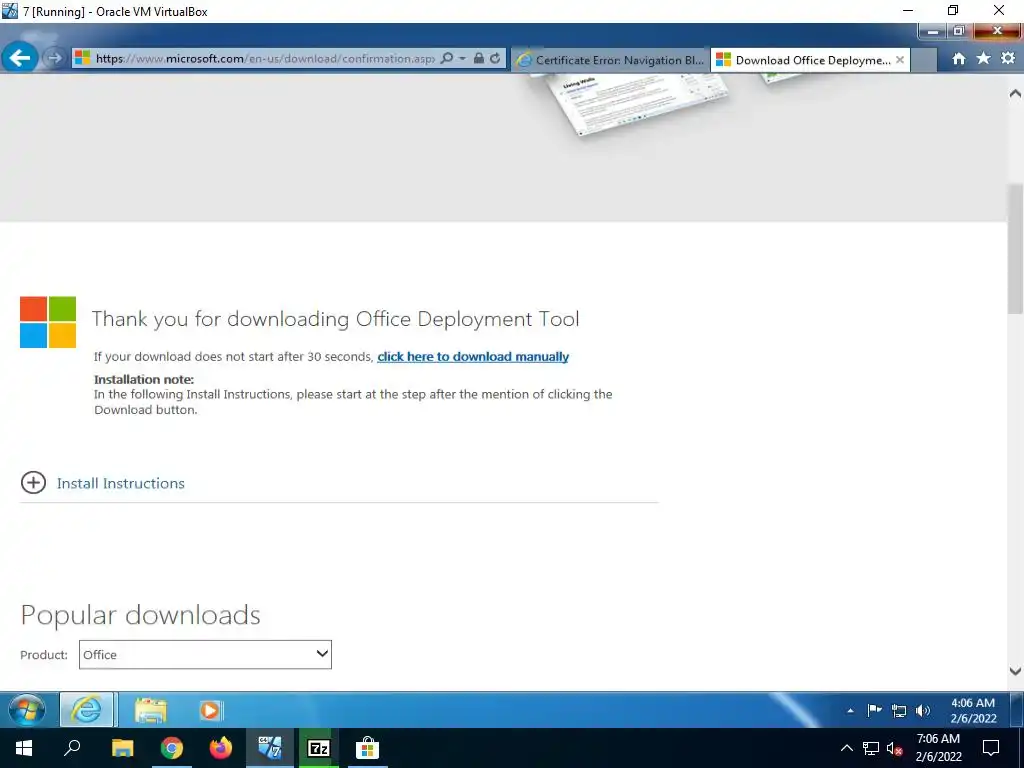
Task: Click the Microsoft logo beside thank you heading
Action: point(48,322)
